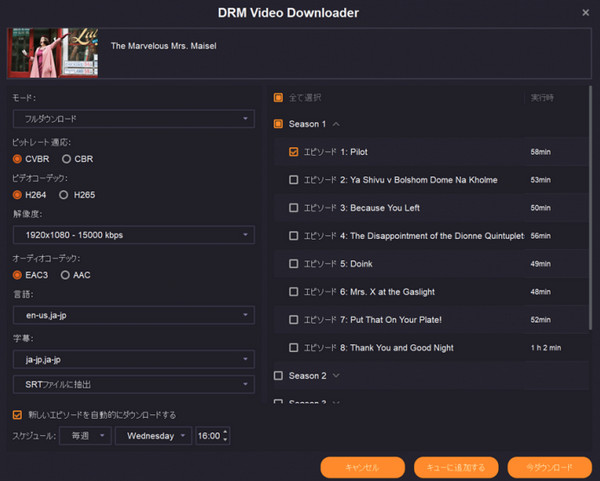Toggle the Season 2 checkbox
600x481 pixels.
(x=278, y=376)
